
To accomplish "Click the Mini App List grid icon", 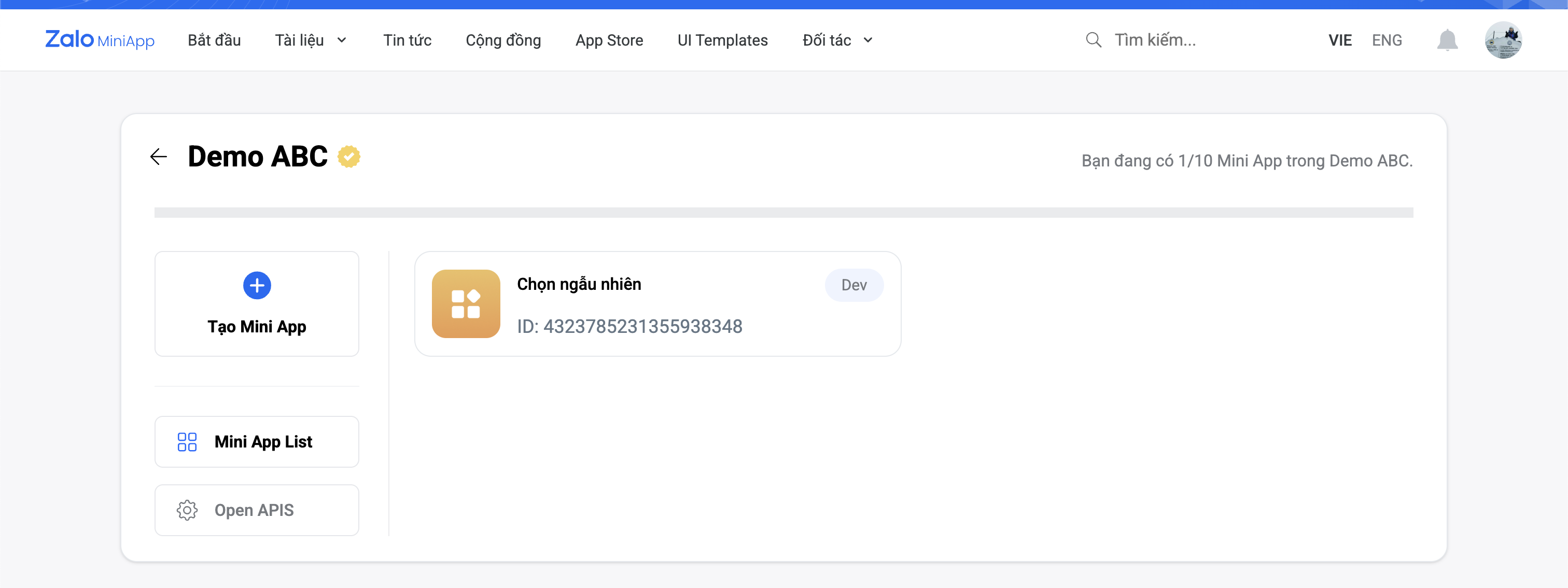I will click(187, 442).
